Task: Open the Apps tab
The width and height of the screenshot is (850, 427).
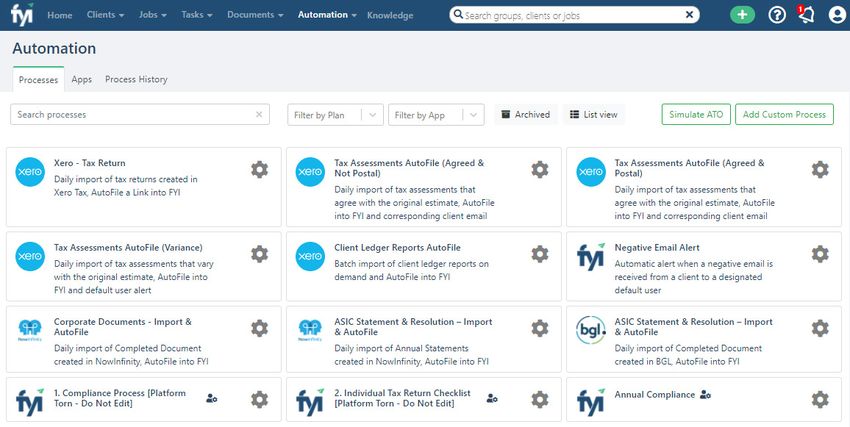Action: pyautogui.click(x=81, y=79)
